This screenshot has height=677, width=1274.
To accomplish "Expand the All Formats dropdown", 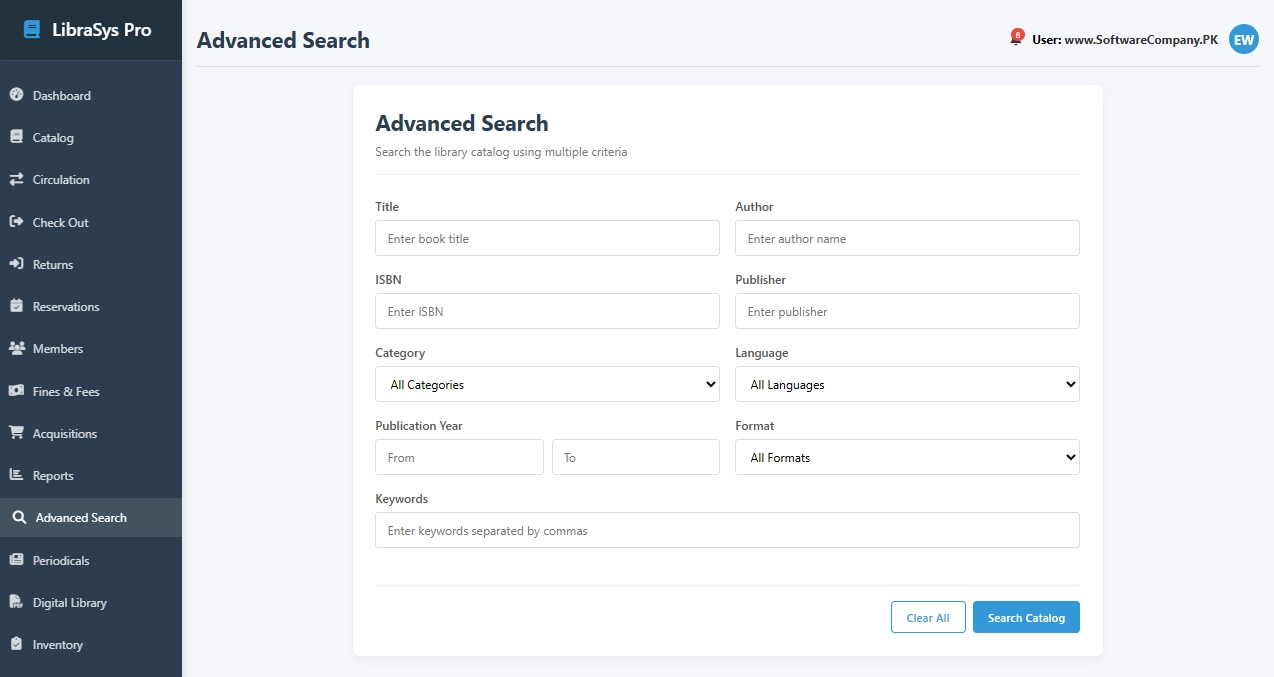I will tap(907, 457).
